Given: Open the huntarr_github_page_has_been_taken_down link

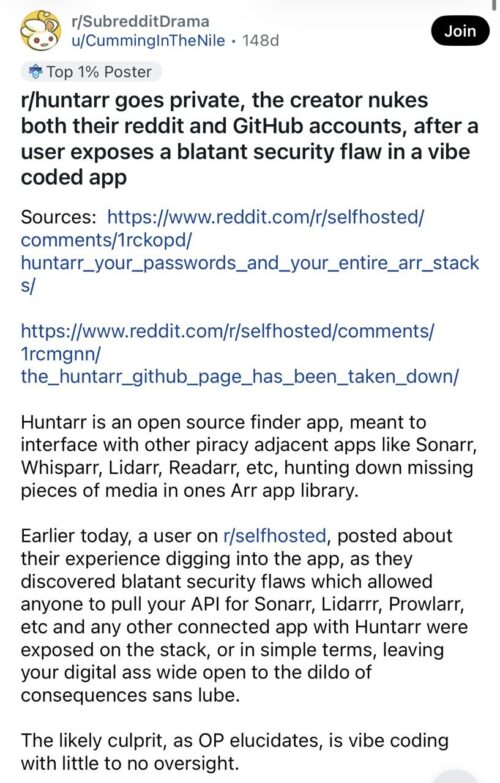Looking at the screenshot, I should tap(239, 354).
